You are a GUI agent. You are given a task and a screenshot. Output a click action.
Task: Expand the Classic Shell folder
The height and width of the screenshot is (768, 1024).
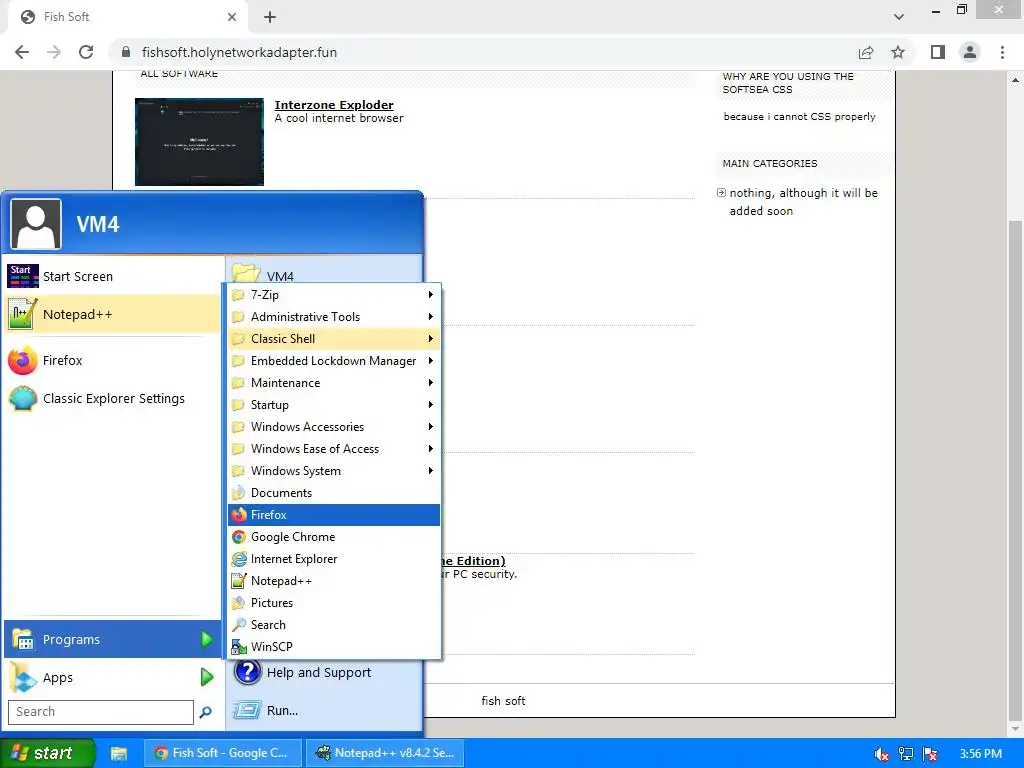point(334,339)
